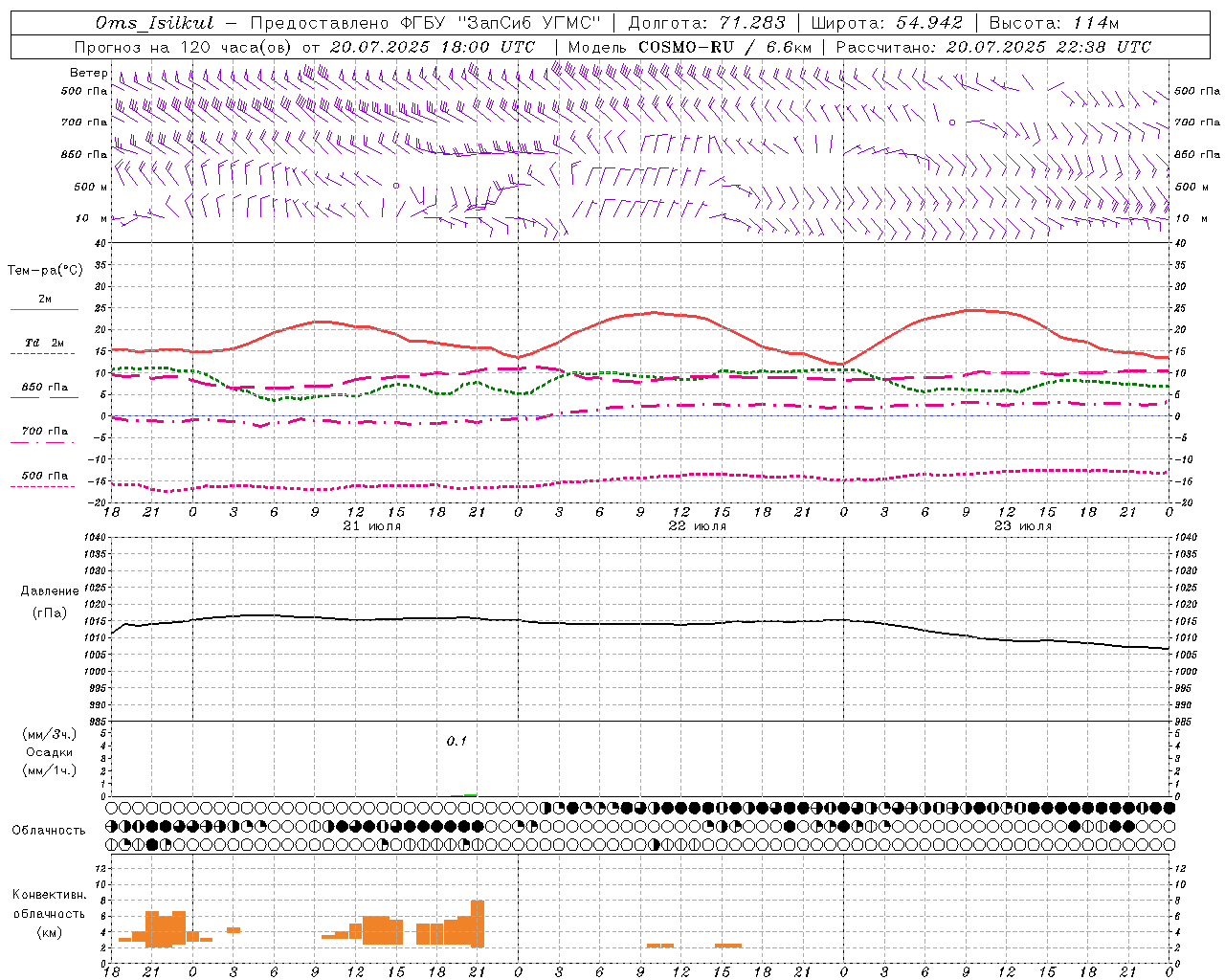
Task: Click the Долгота: 71.283 value
Action: point(706,23)
